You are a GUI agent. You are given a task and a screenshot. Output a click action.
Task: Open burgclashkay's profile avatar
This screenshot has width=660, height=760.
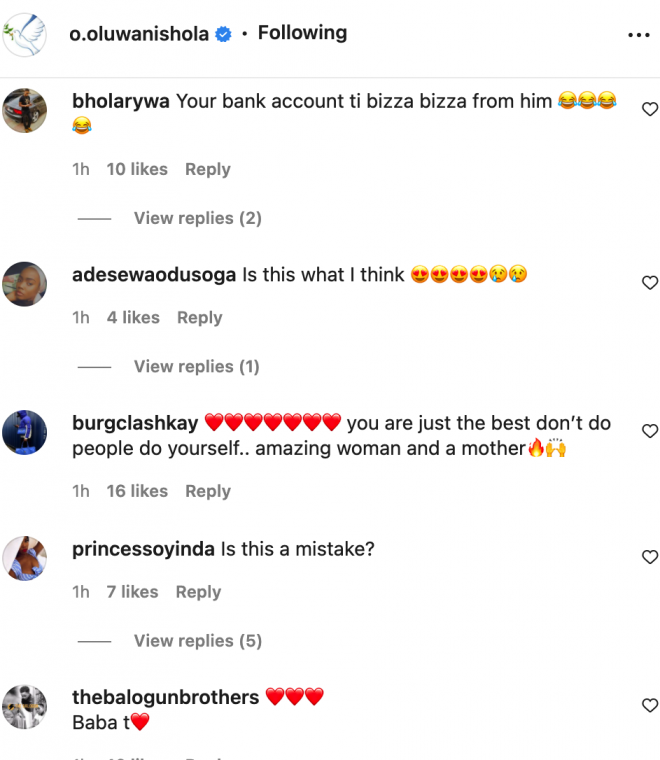(x=25, y=432)
